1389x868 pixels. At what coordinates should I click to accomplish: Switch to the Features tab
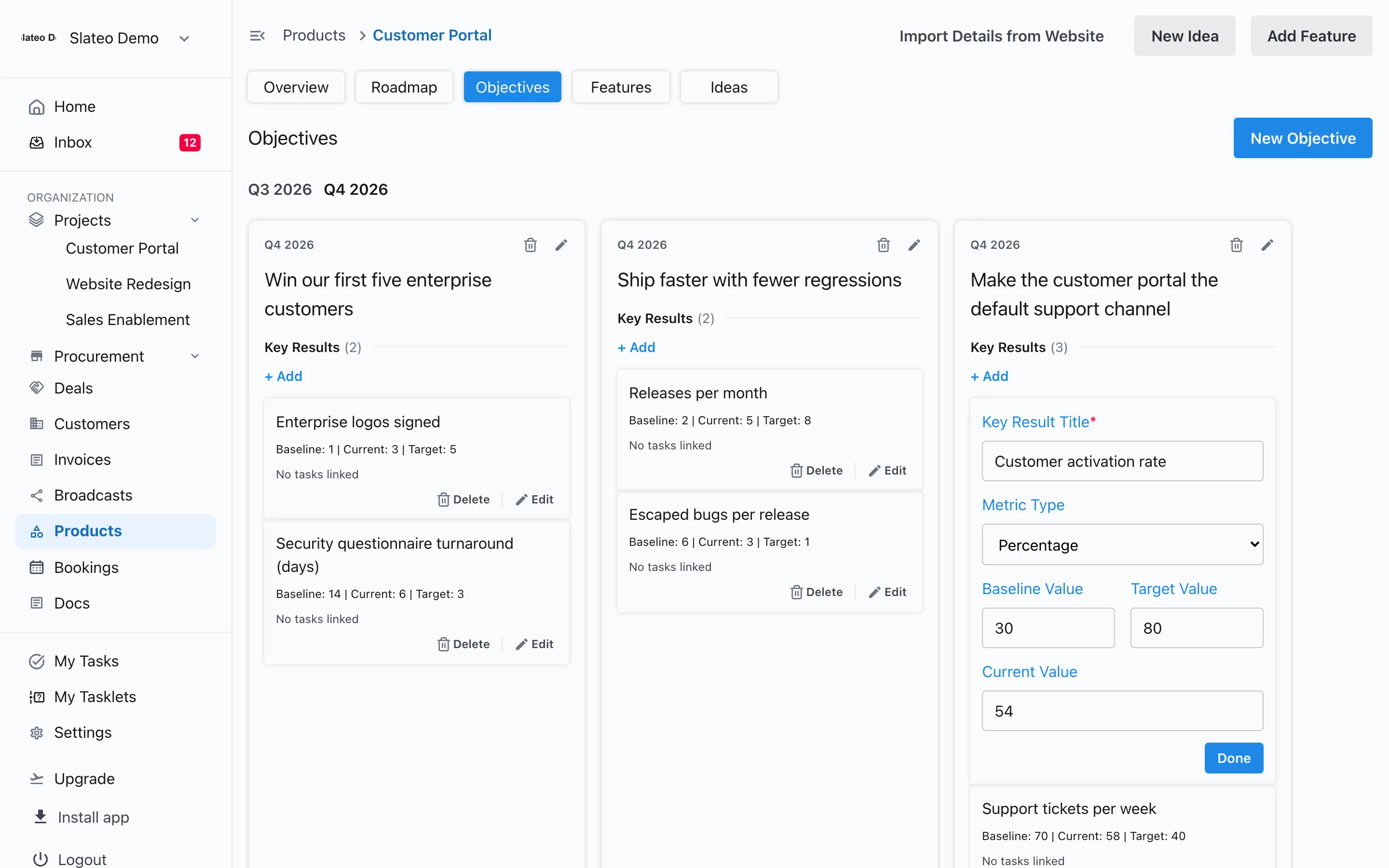click(621, 87)
